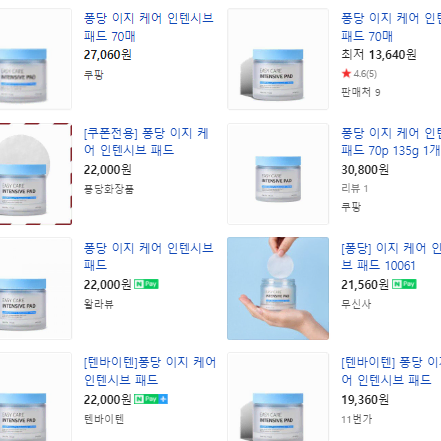Click the thumbnail for the 19,360원 product
The image size is (441, 441).
(278, 397)
